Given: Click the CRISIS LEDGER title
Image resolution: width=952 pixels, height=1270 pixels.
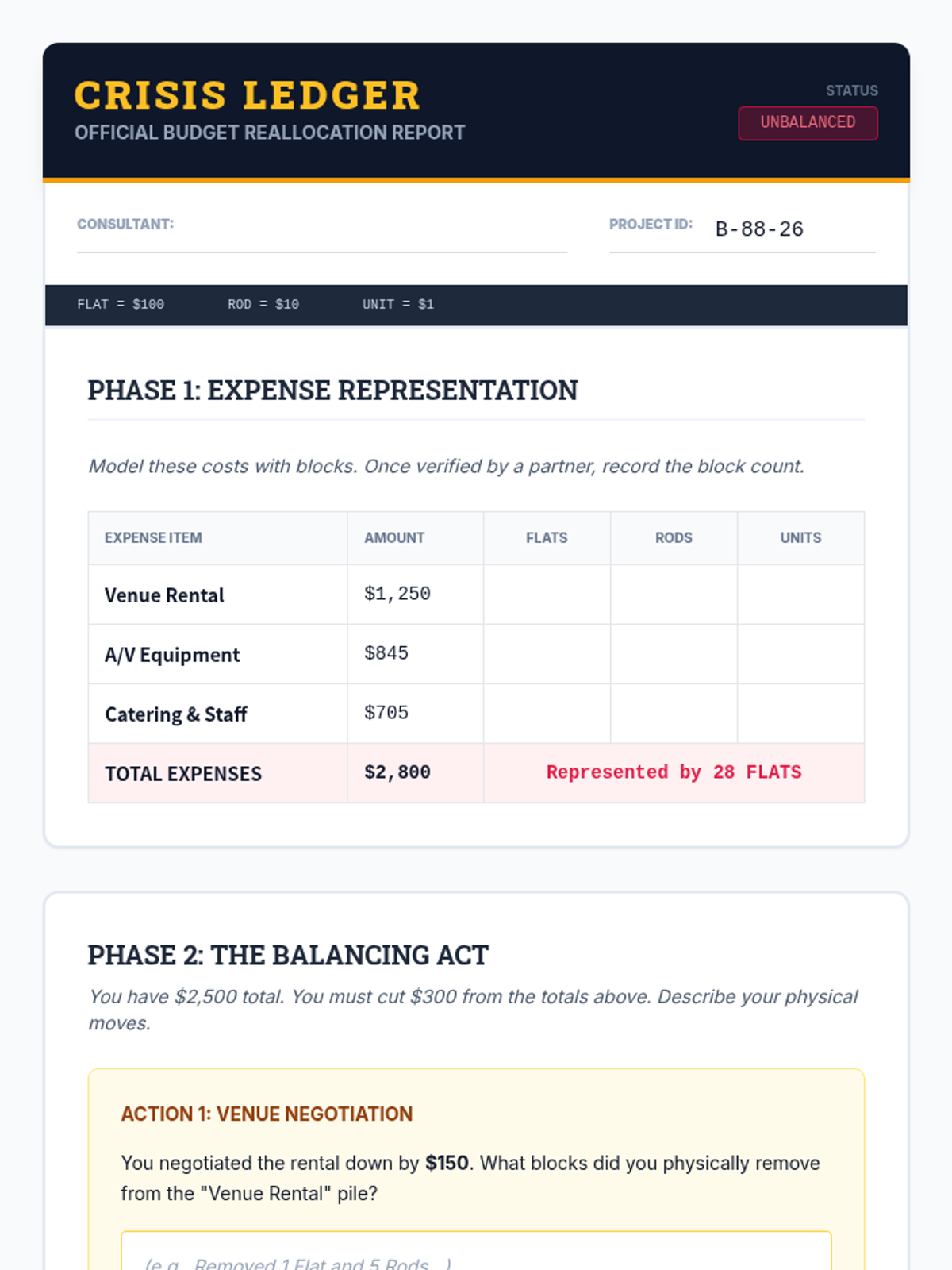Looking at the screenshot, I should [x=247, y=95].
